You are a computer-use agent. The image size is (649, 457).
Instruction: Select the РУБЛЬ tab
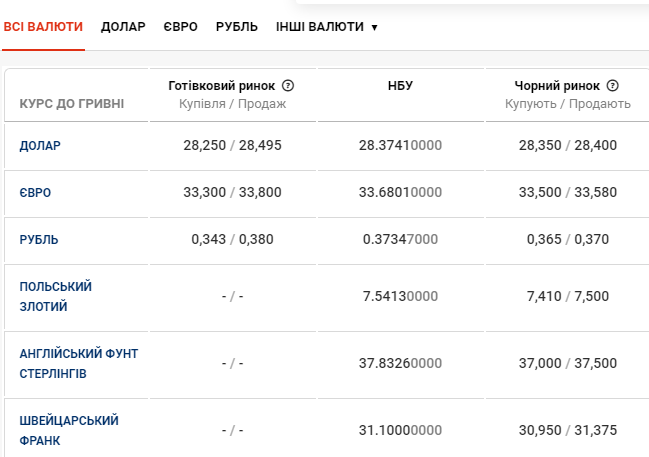tap(237, 27)
